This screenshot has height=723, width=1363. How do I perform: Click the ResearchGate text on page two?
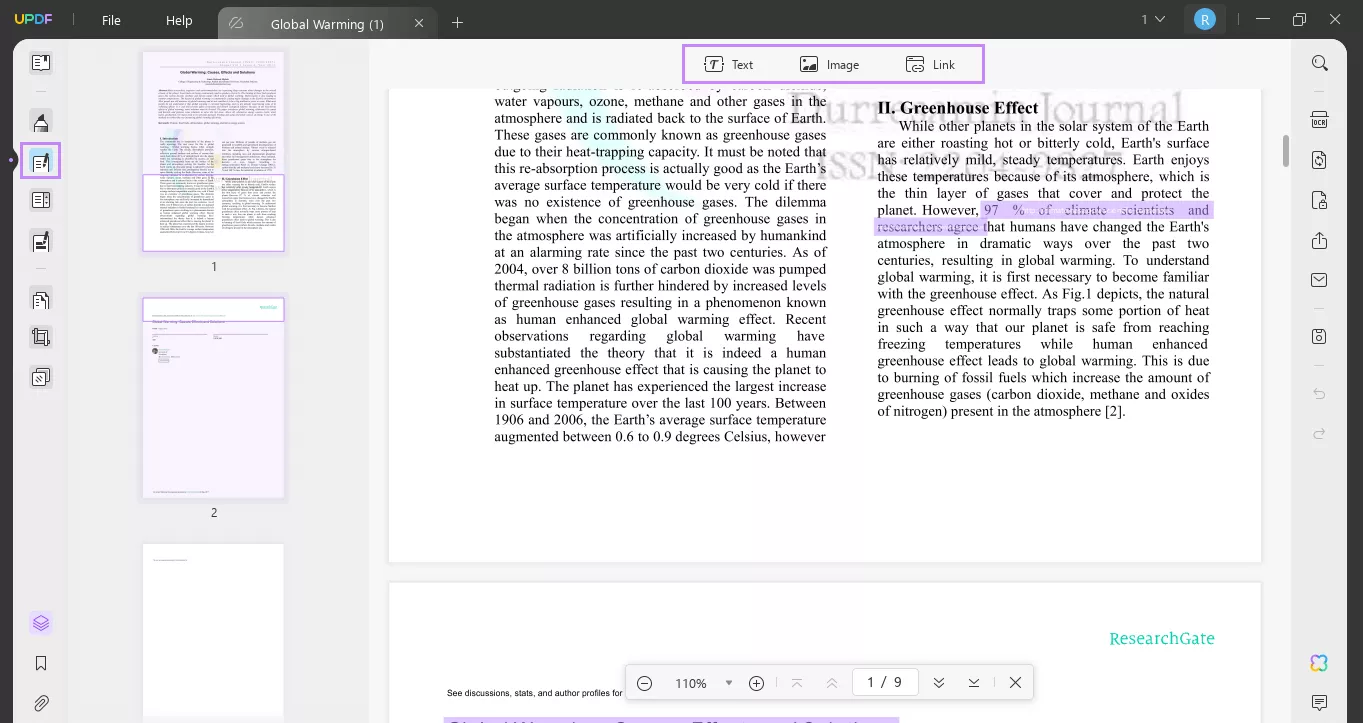[x=1162, y=639]
